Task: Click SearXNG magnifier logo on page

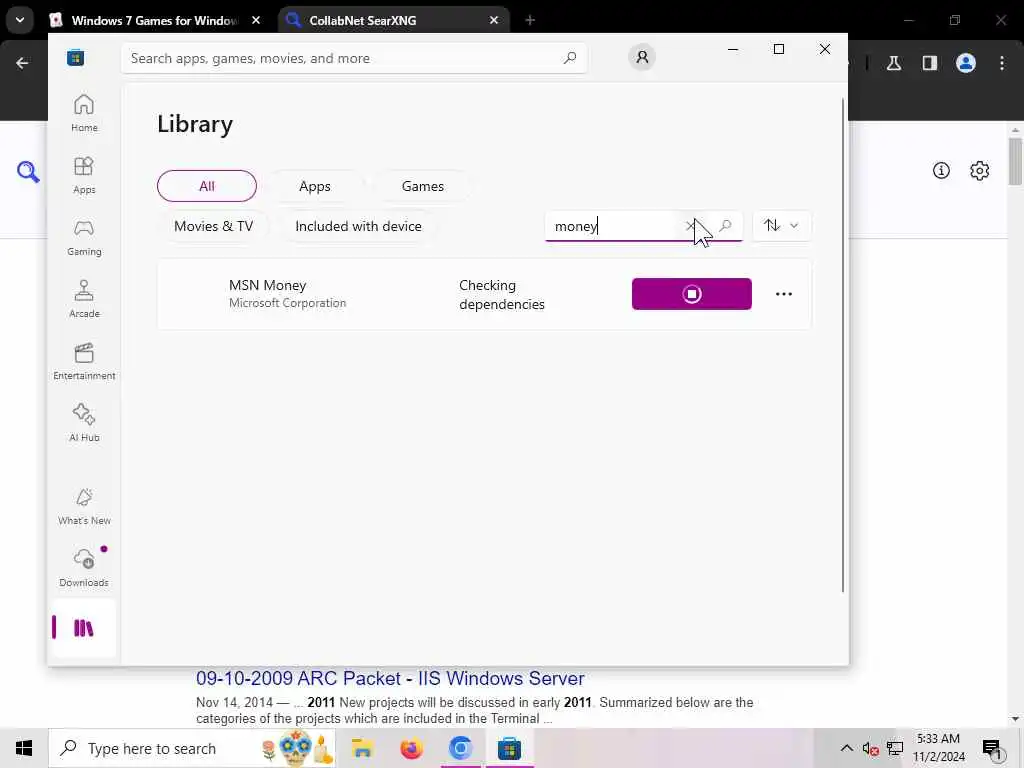Action: (28, 172)
